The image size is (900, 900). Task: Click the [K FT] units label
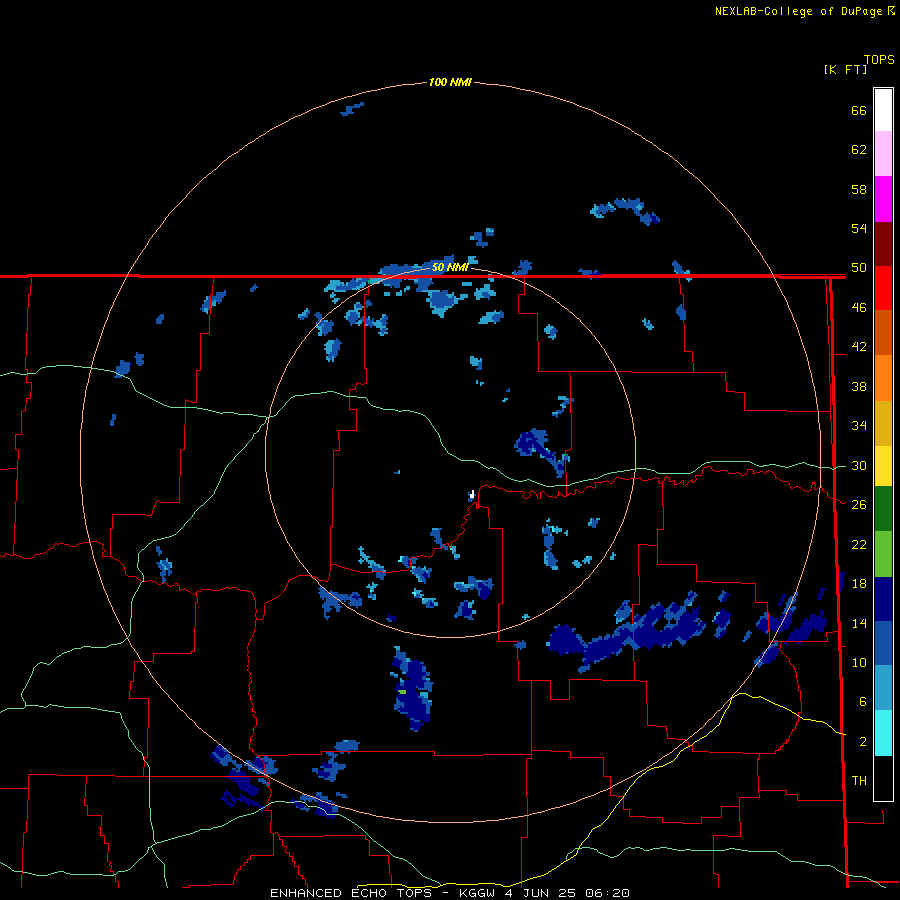(x=845, y=69)
